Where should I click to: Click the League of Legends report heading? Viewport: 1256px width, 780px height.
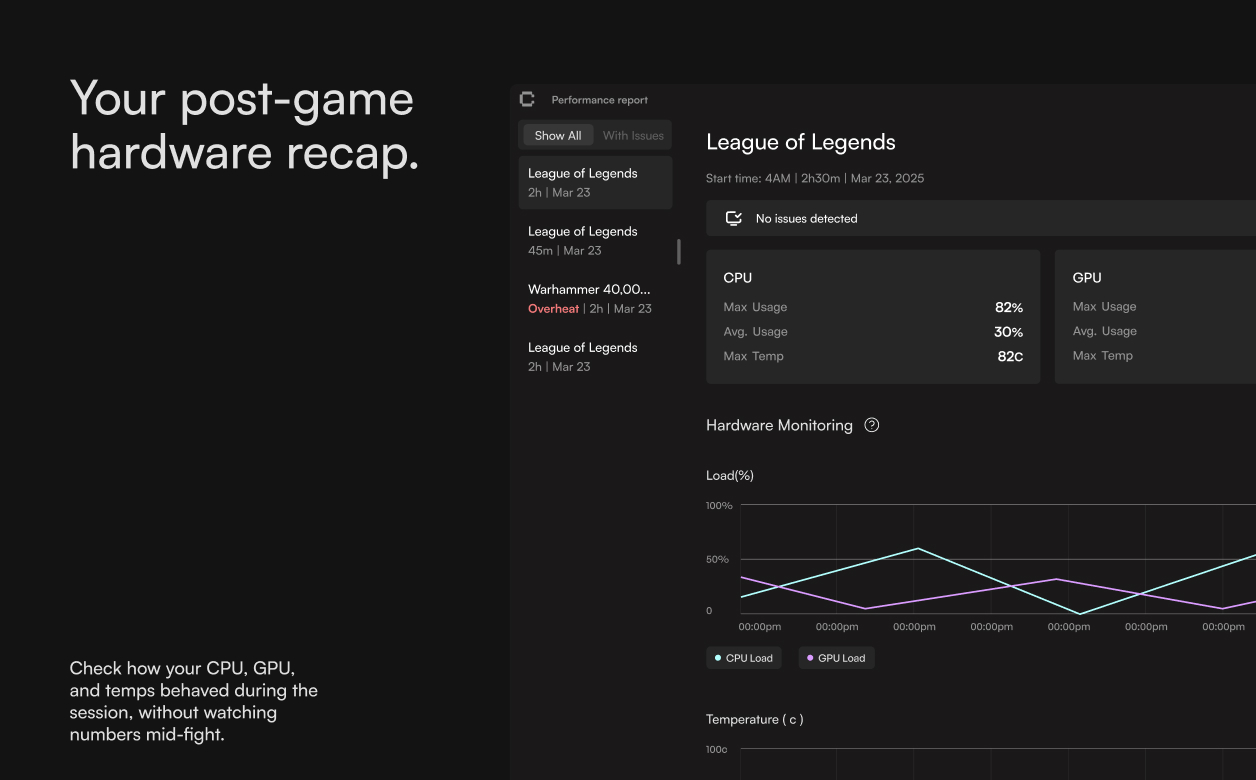[x=801, y=142]
